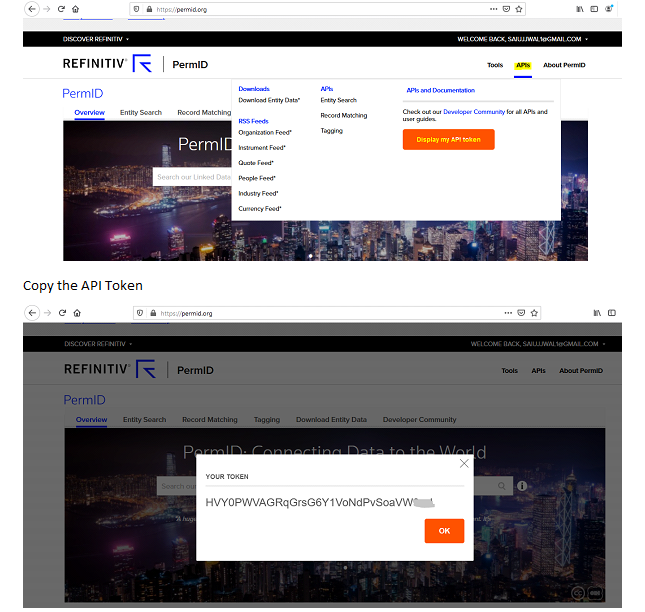The height and width of the screenshot is (612, 645).
Task: Open Tools menu in lower page header
Action: coord(509,371)
